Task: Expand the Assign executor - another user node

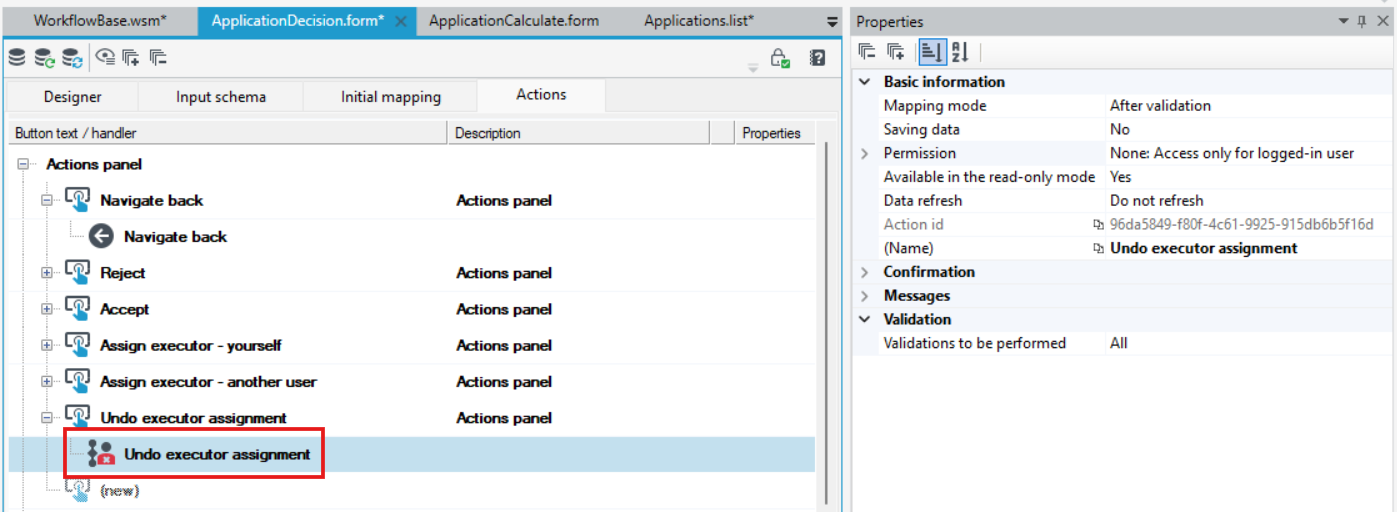Action: coord(46,382)
